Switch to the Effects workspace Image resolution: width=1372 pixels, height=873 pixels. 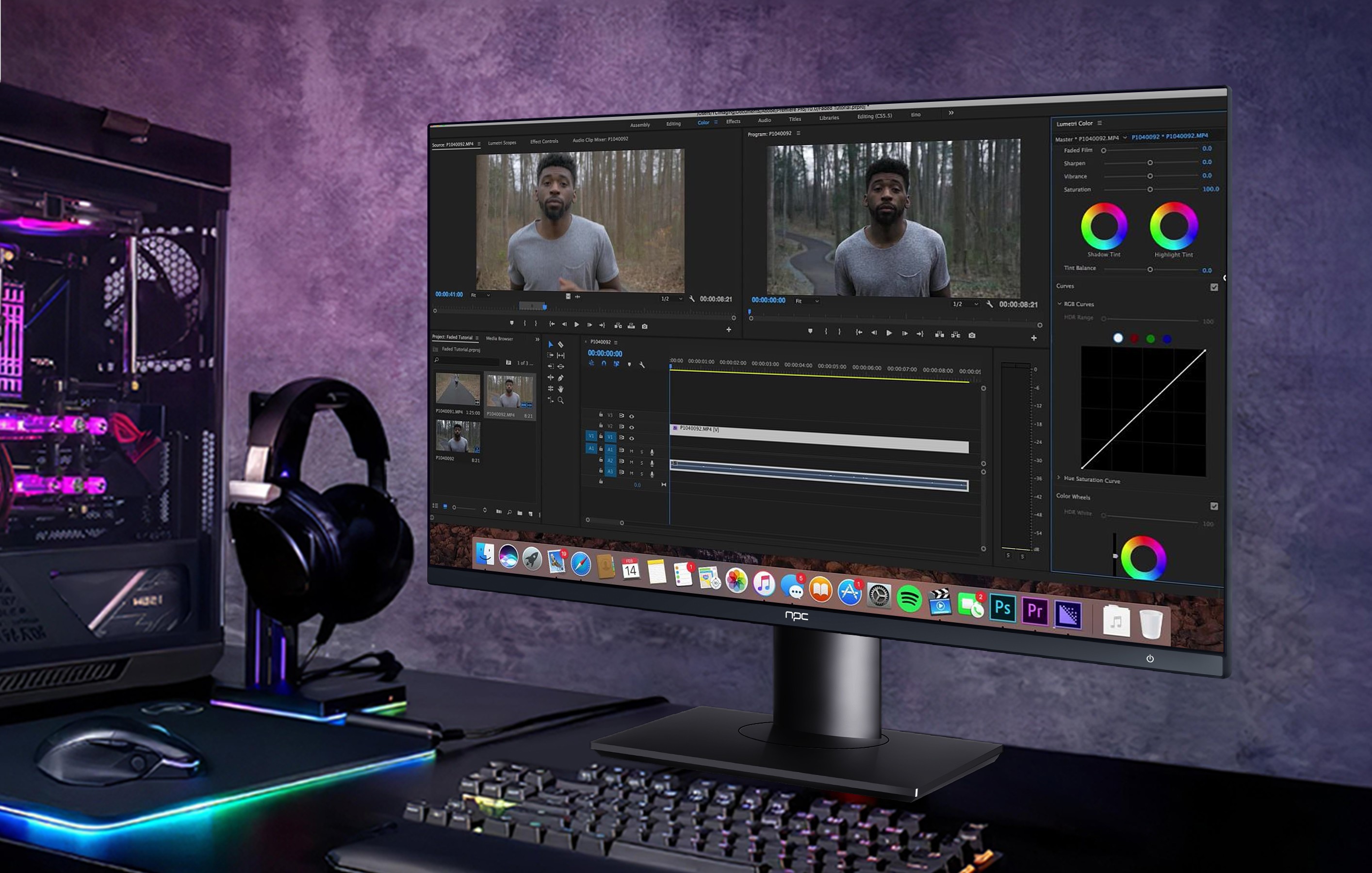733,121
